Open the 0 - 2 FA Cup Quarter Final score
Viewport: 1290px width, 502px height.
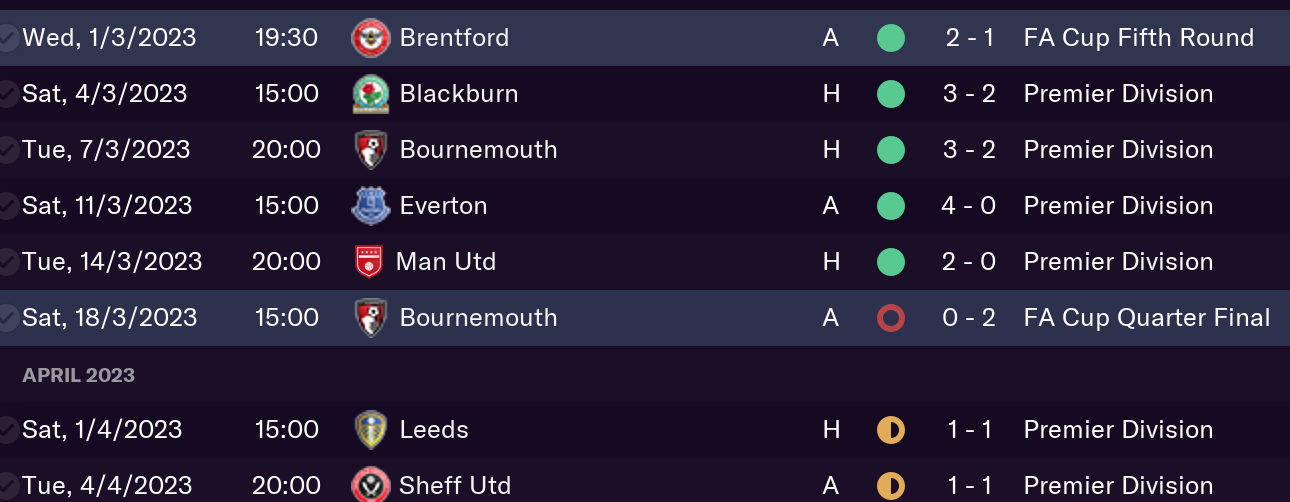[970, 318]
